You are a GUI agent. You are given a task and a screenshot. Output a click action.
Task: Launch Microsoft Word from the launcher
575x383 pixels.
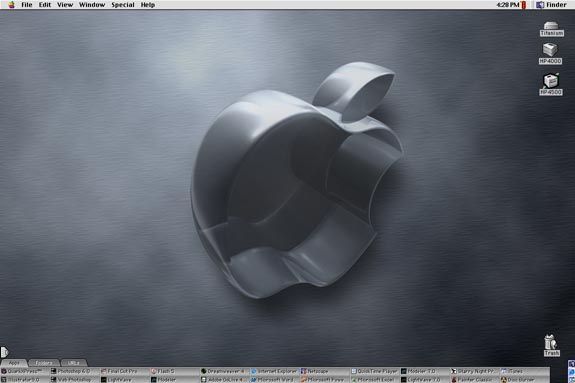coord(274,379)
